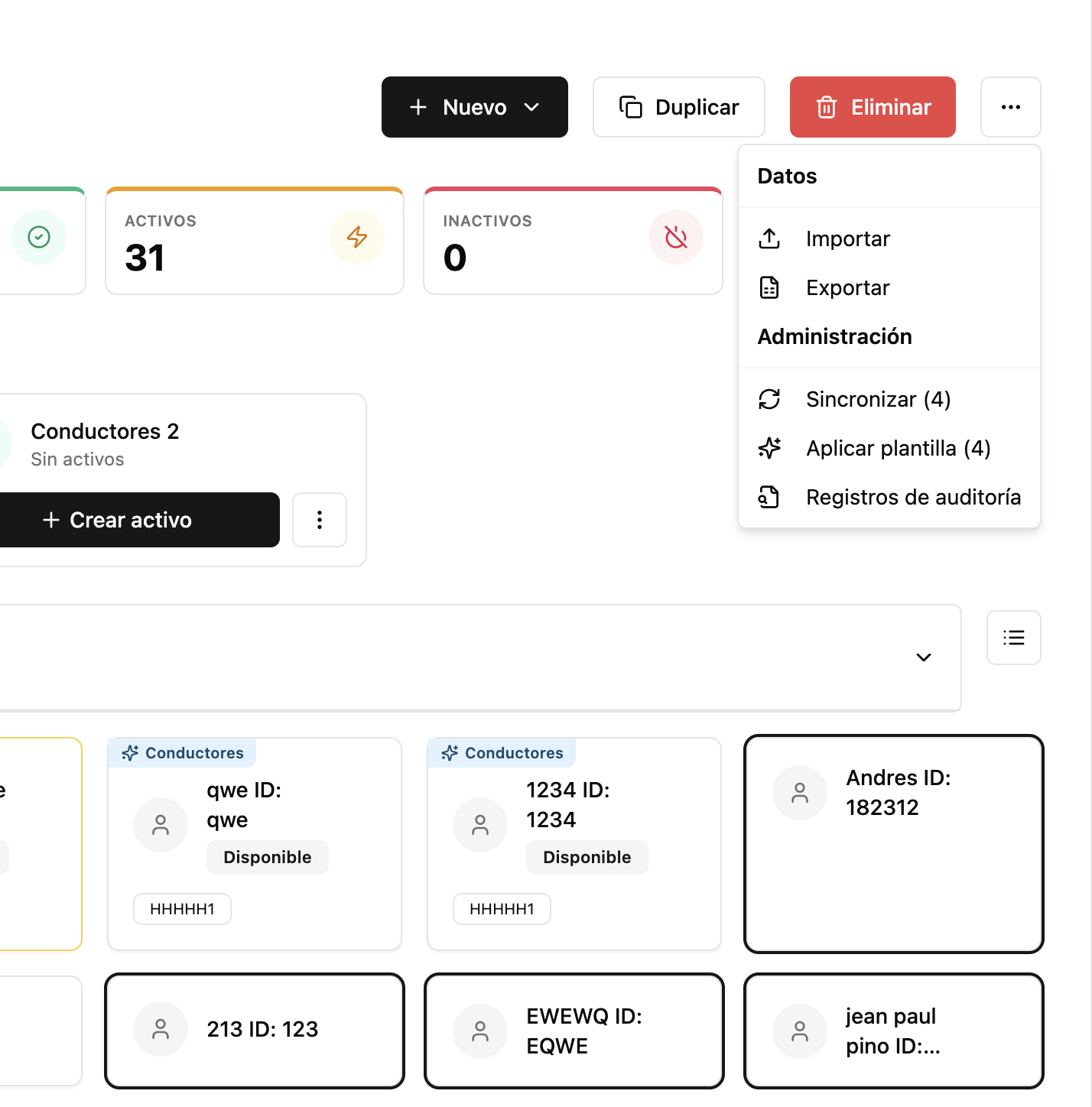The width and height of the screenshot is (1092, 1107).
Task: Click the lightning bolt icon on Activos card
Action: click(x=357, y=237)
